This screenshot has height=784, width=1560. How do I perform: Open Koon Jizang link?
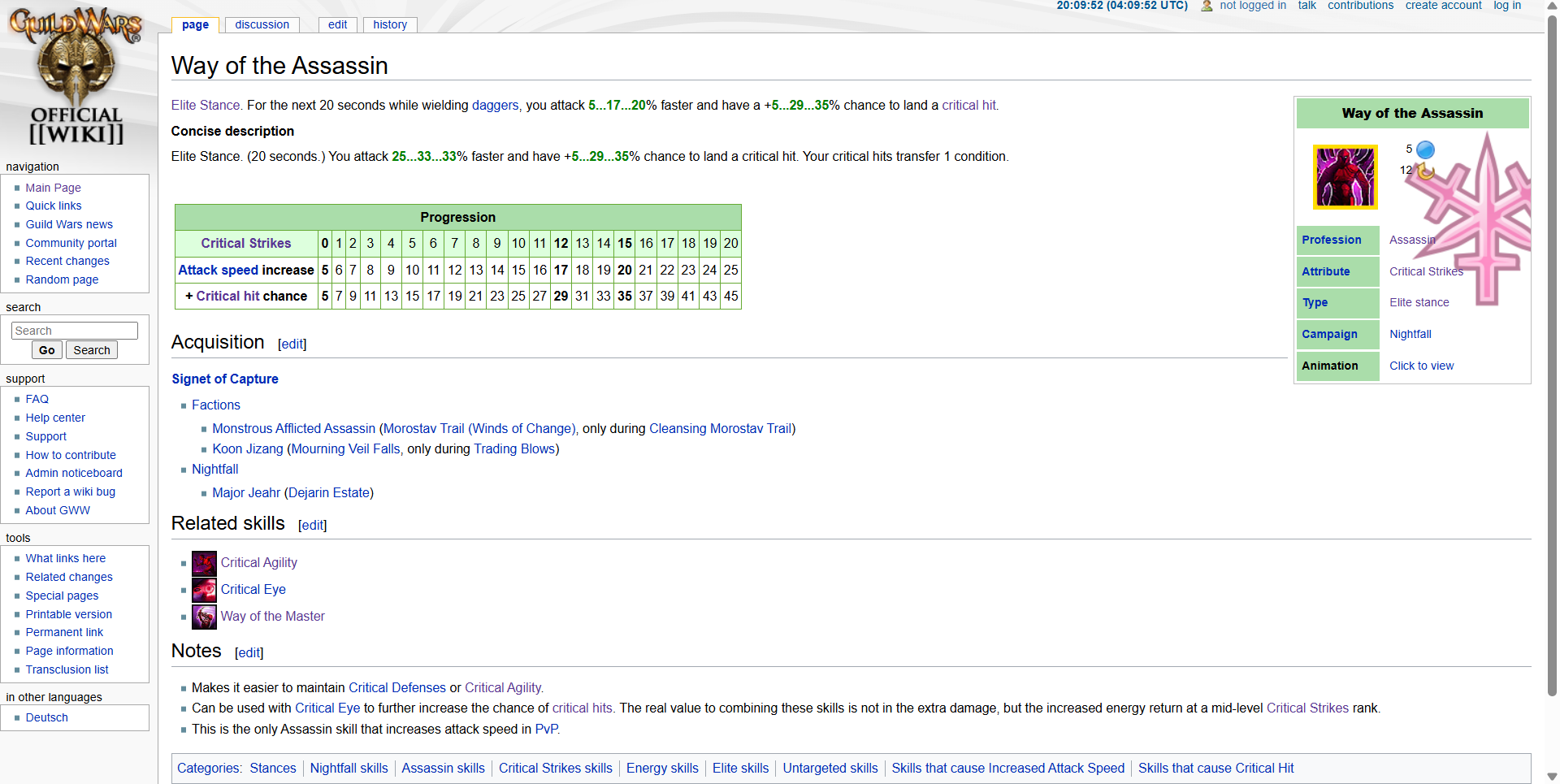(248, 449)
